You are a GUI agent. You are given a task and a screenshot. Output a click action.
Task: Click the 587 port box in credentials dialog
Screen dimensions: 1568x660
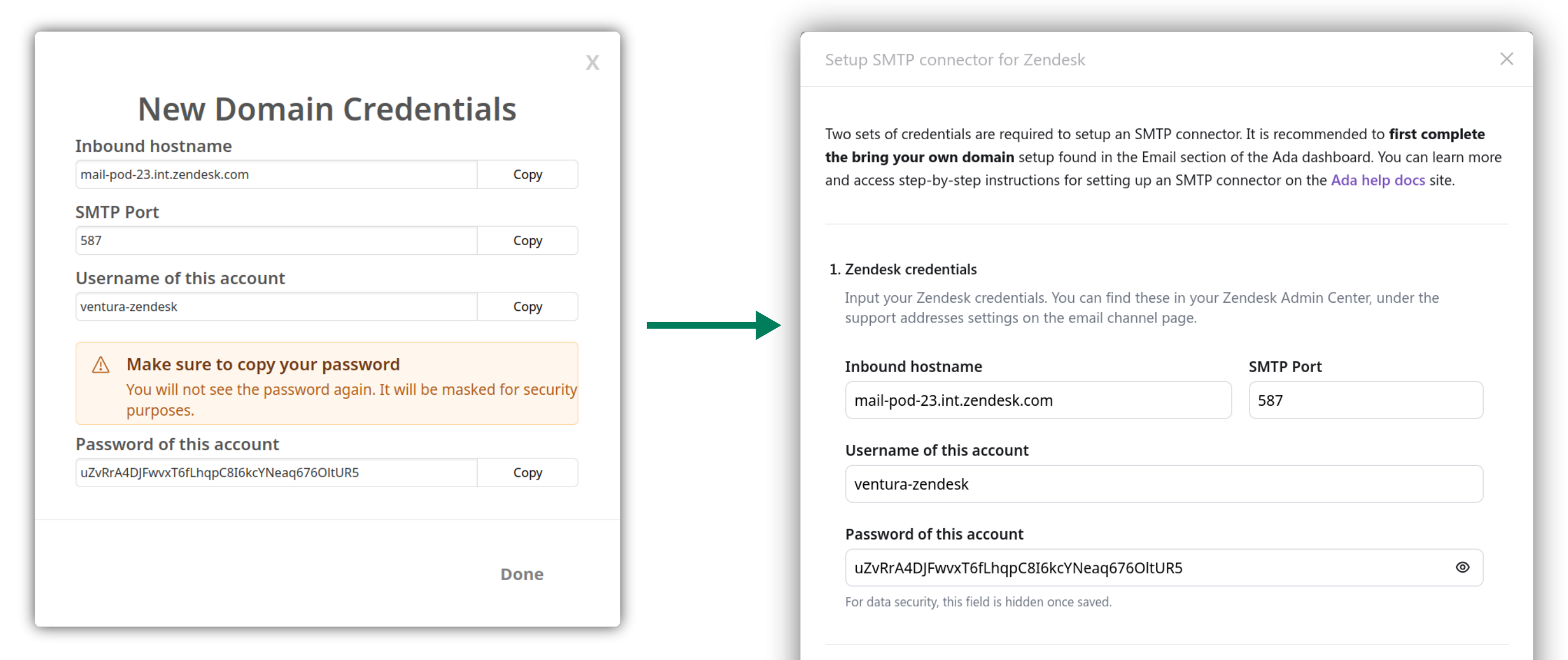(x=276, y=240)
